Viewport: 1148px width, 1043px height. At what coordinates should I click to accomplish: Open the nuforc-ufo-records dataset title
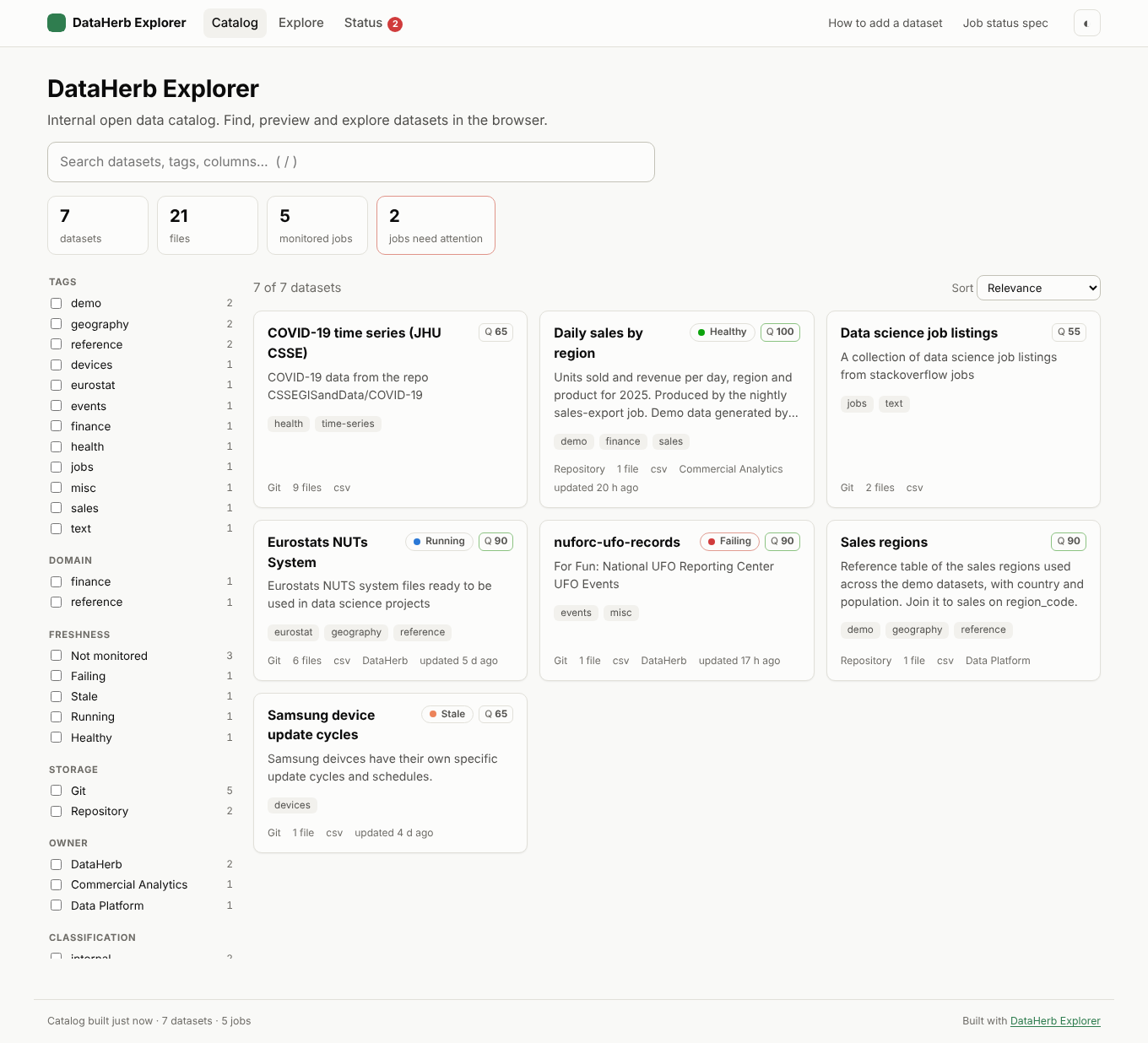617,543
